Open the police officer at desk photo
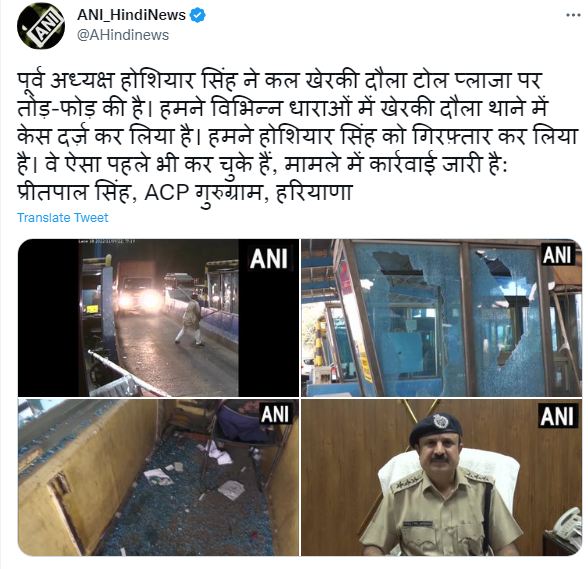Screen dimensions: 588x569 (441, 477)
